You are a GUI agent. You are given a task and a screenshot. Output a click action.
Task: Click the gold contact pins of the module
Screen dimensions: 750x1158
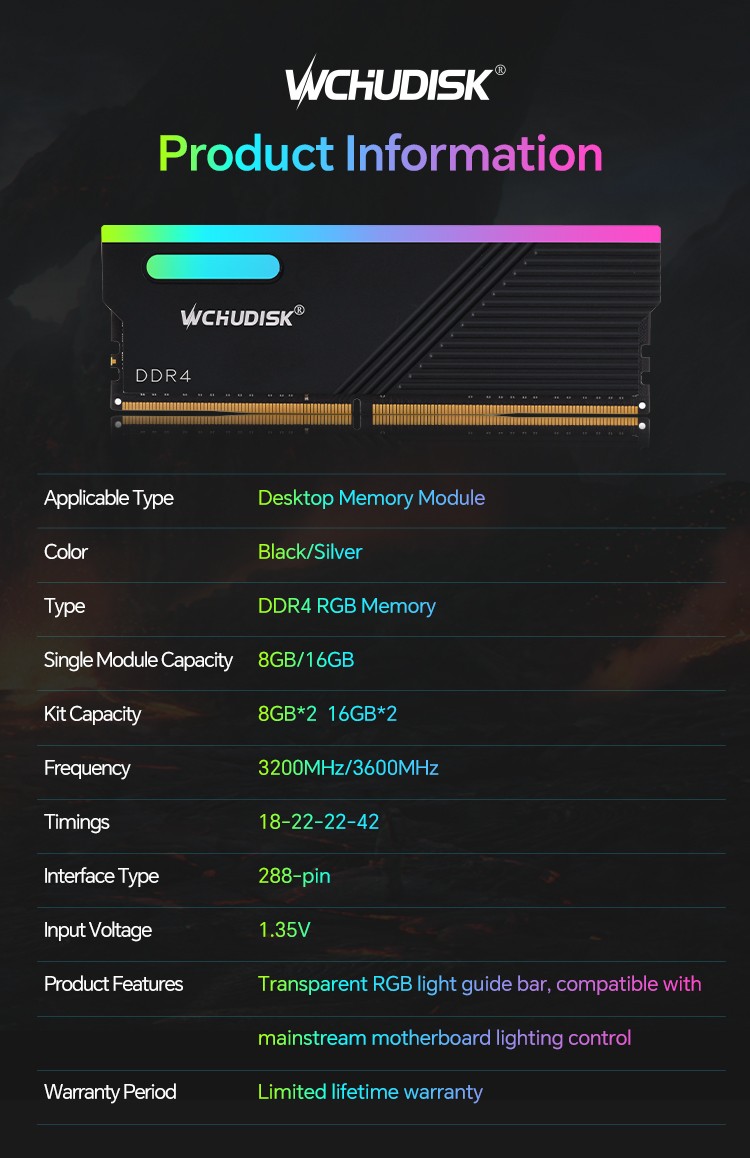coord(380,414)
